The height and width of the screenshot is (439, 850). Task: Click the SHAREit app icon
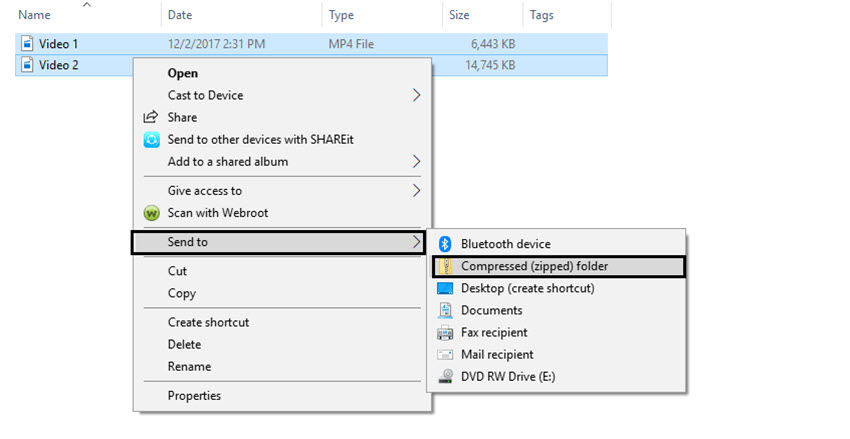[x=151, y=139]
